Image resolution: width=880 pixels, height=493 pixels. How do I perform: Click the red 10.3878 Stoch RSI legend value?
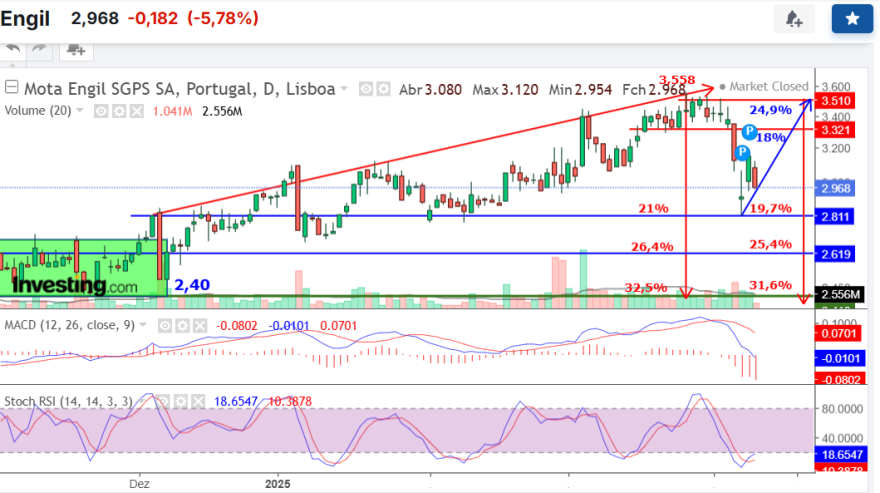[290, 401]
